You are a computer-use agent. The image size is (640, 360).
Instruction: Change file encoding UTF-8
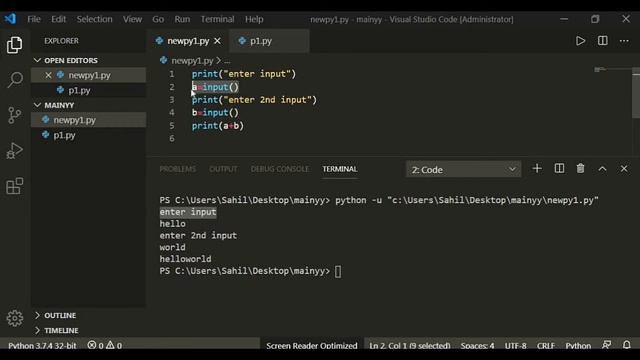(x=516, y=345)
